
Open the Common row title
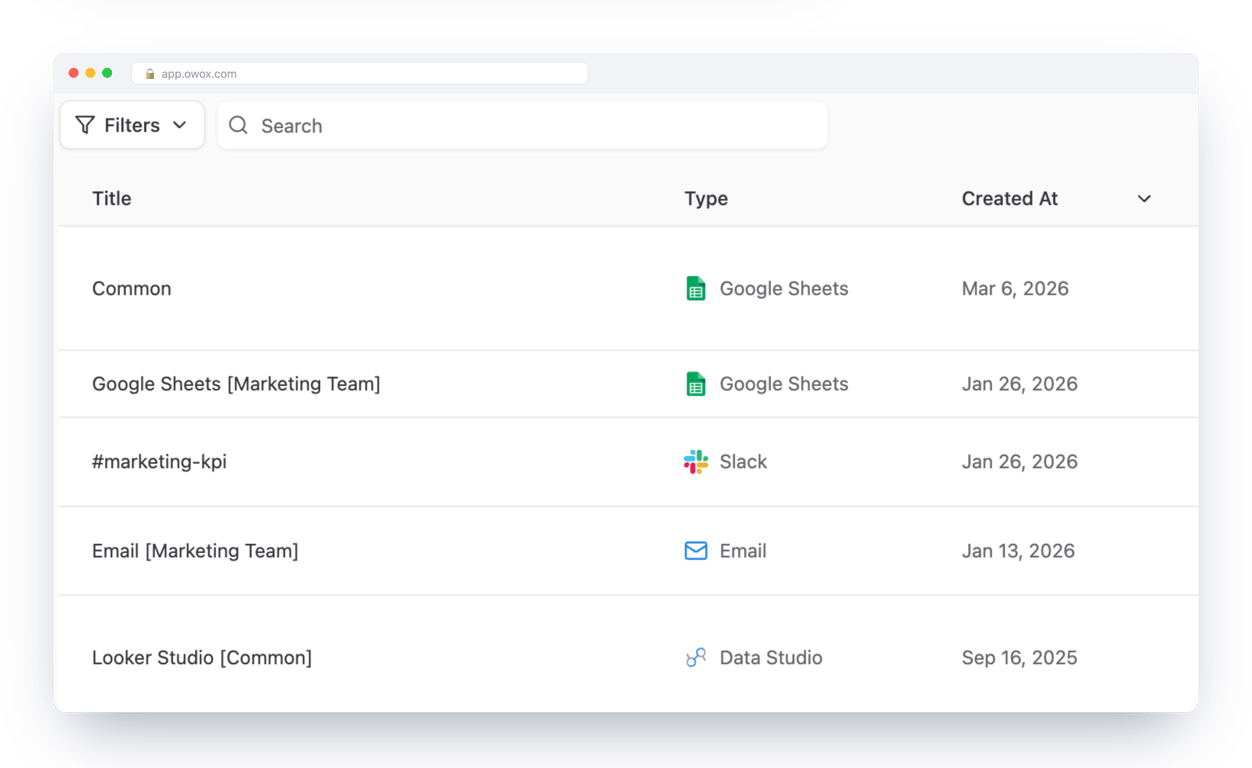pos(132,288)
